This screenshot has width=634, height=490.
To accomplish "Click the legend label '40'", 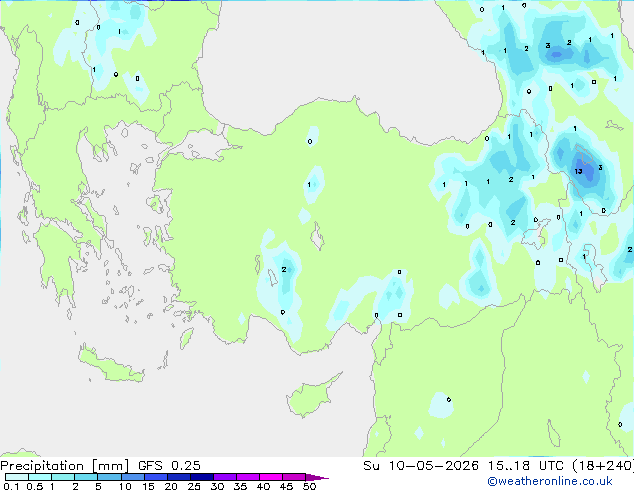I will pyautogui.click(x=263, y=486).
